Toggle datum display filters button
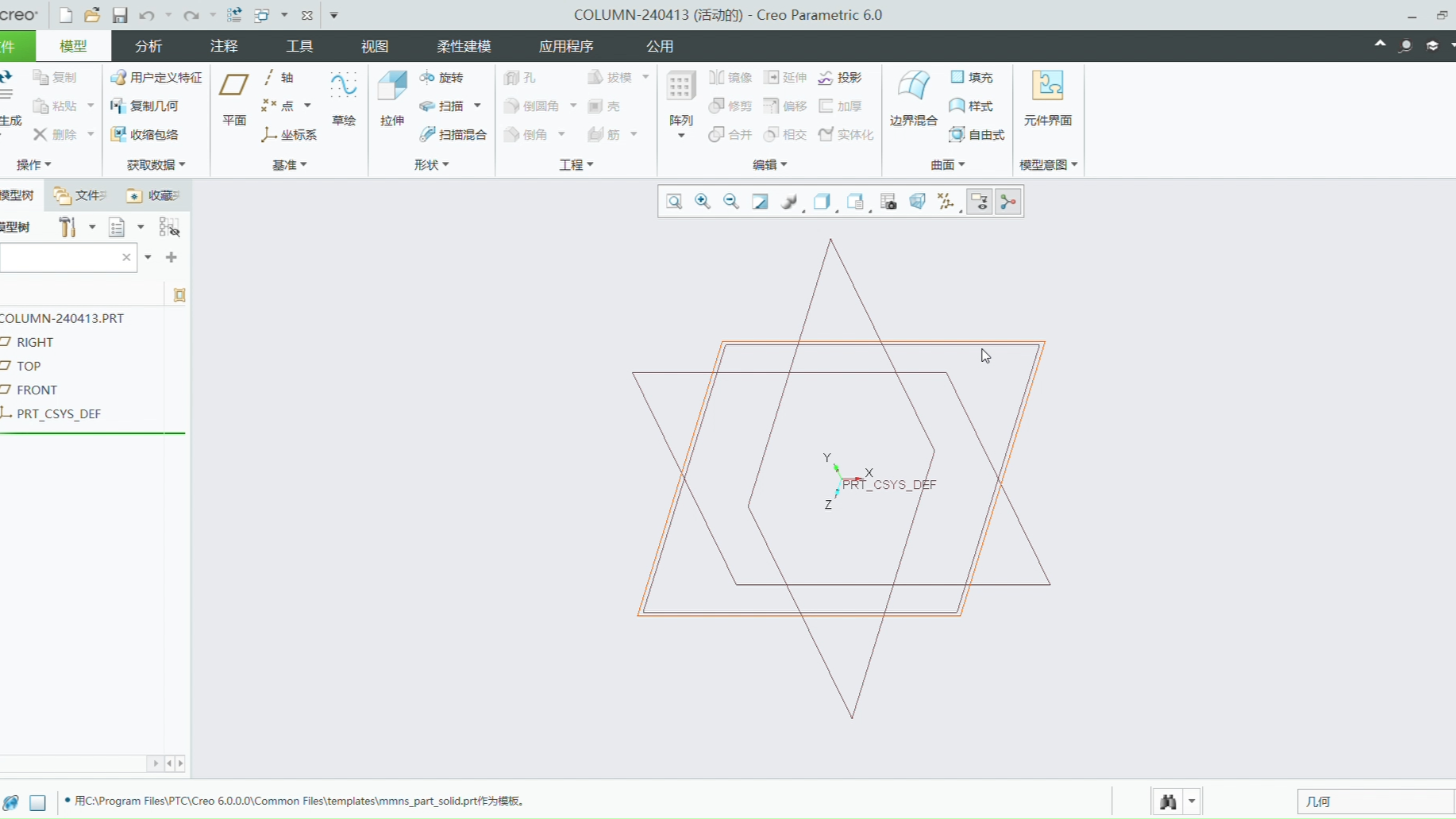 pyautogui.click(x=946, y=202)
